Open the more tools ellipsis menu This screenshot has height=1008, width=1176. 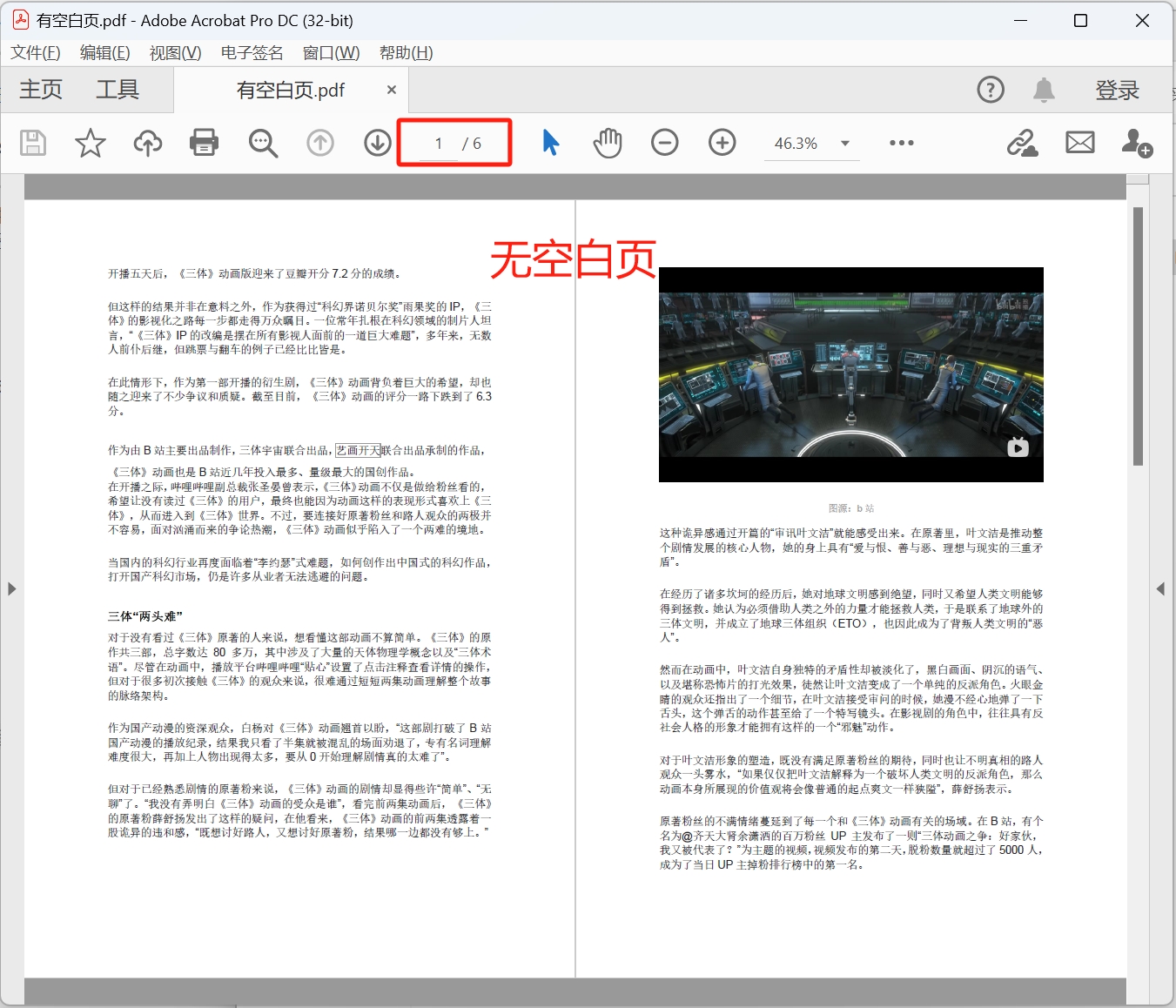pyautogui.click(x=901, y=143)
